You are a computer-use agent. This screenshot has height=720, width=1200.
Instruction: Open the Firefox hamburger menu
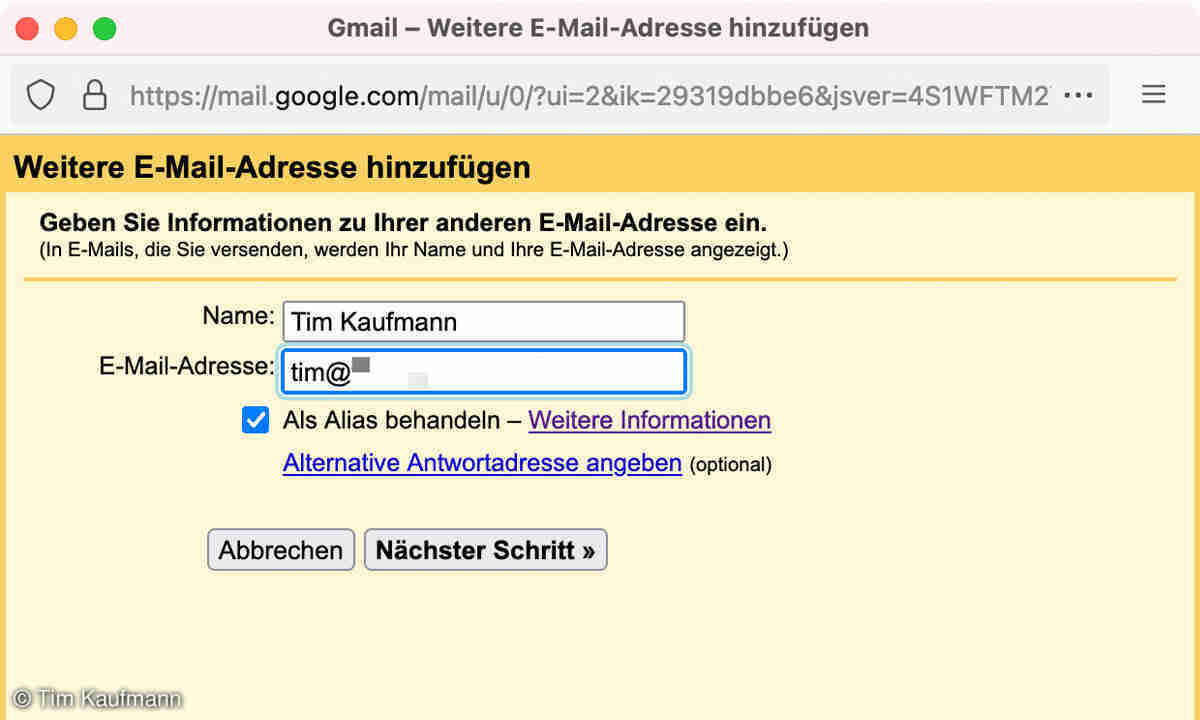tap(1153, 95)
